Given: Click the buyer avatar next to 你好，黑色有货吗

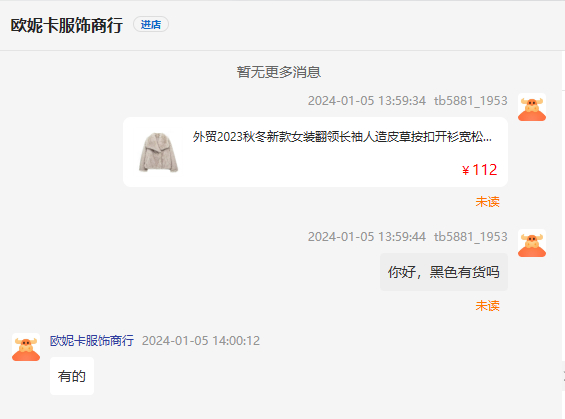Looking at the screenshot, I should pyautogui.click(x=532, y=243).
